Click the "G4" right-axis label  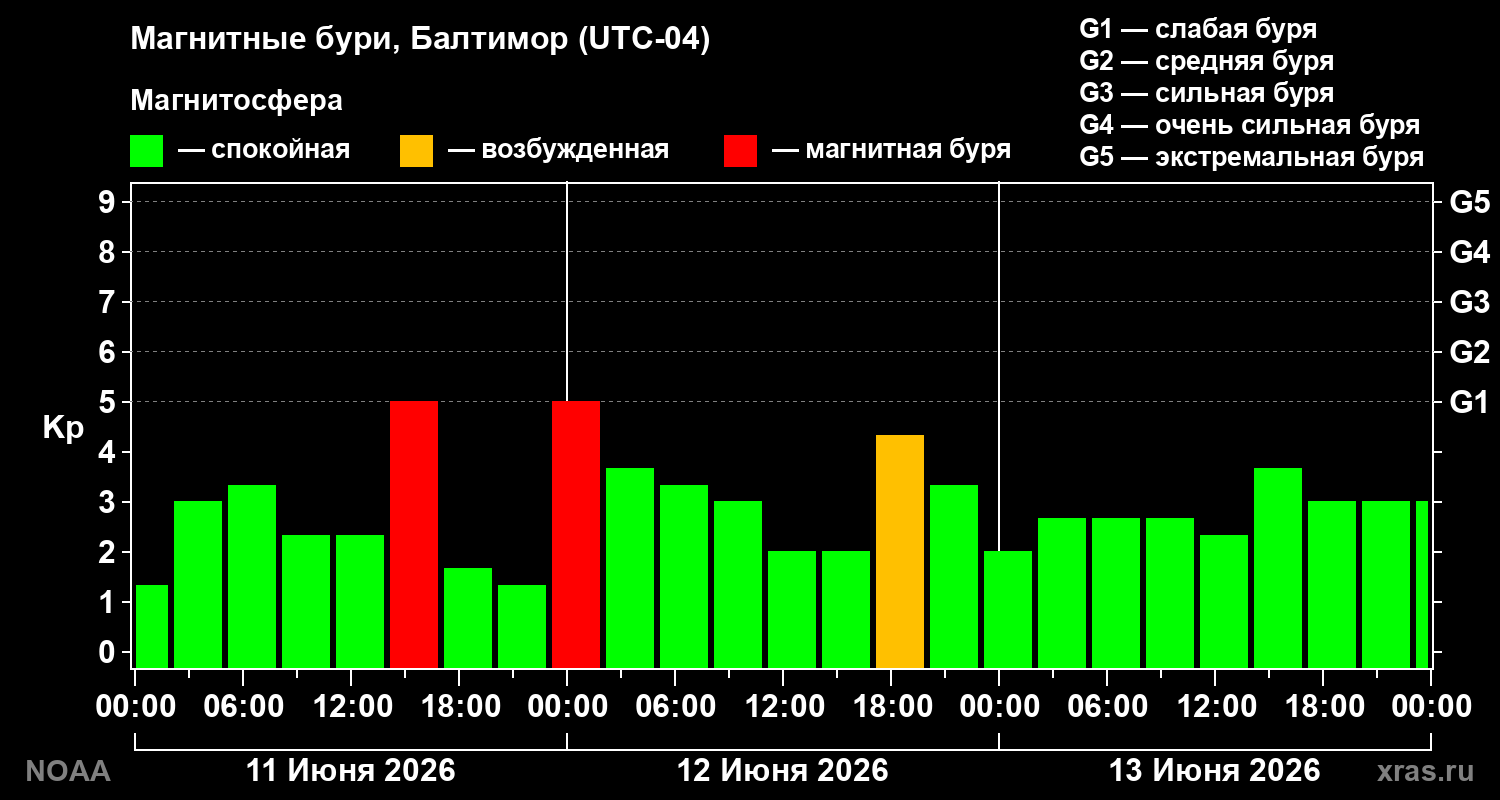tap(1469, 252)
